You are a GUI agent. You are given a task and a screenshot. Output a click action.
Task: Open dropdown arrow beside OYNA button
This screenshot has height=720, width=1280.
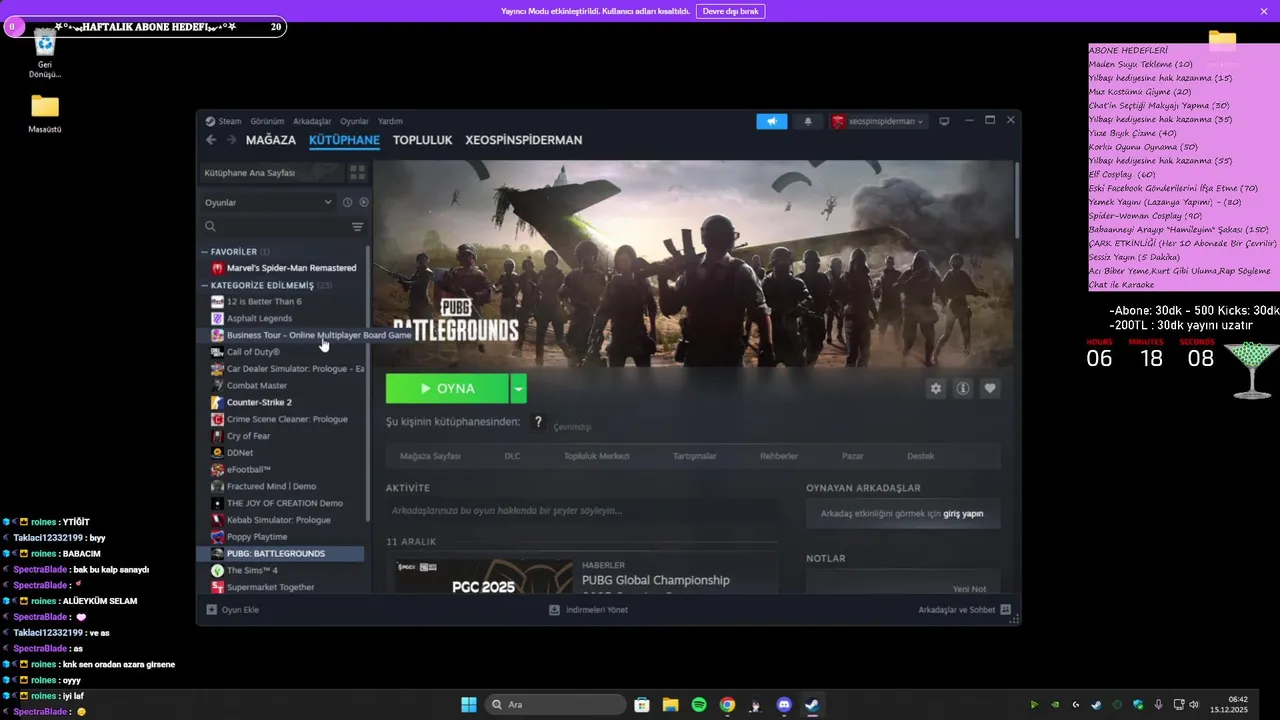coord(518,388)
